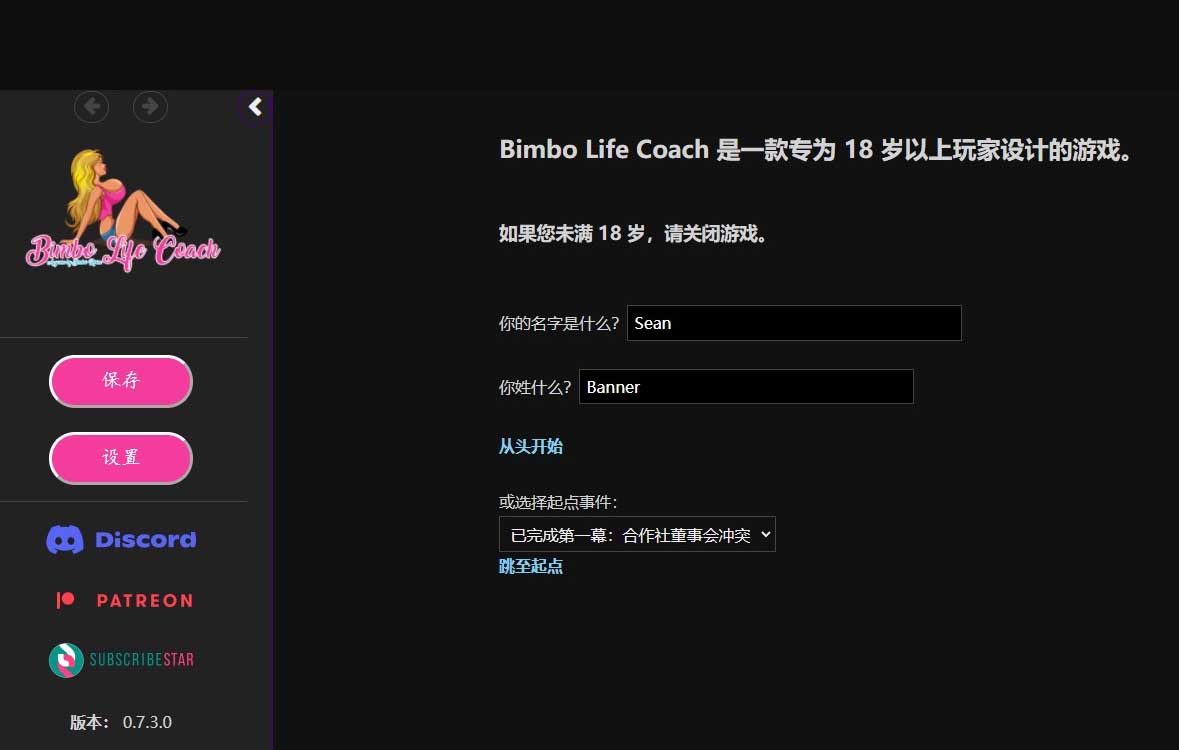Collapse the sidebar with the left chevron
The height and width of the screenshot is (750, 1179).
tap(254, 106)
